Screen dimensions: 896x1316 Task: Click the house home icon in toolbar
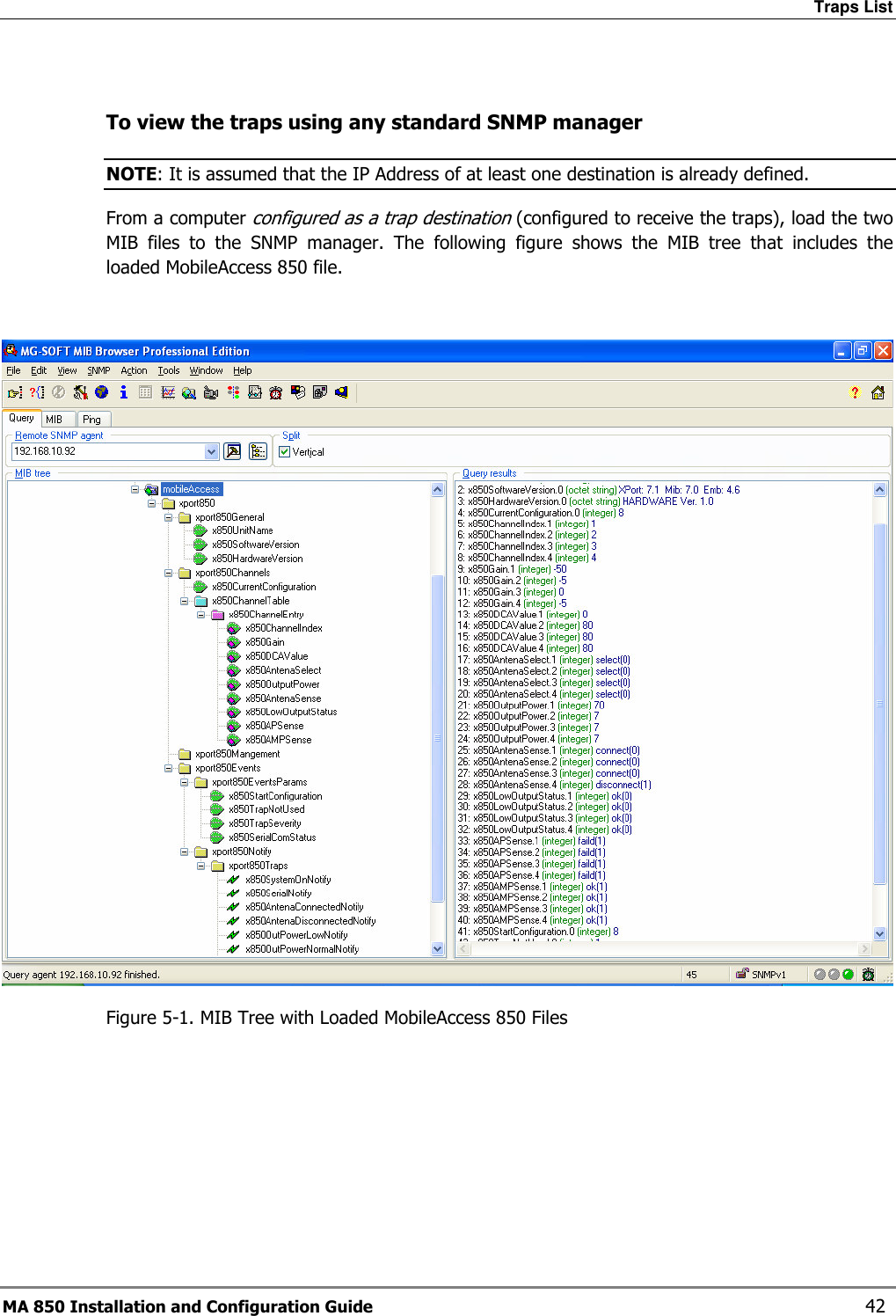click(x=878, y=392)
